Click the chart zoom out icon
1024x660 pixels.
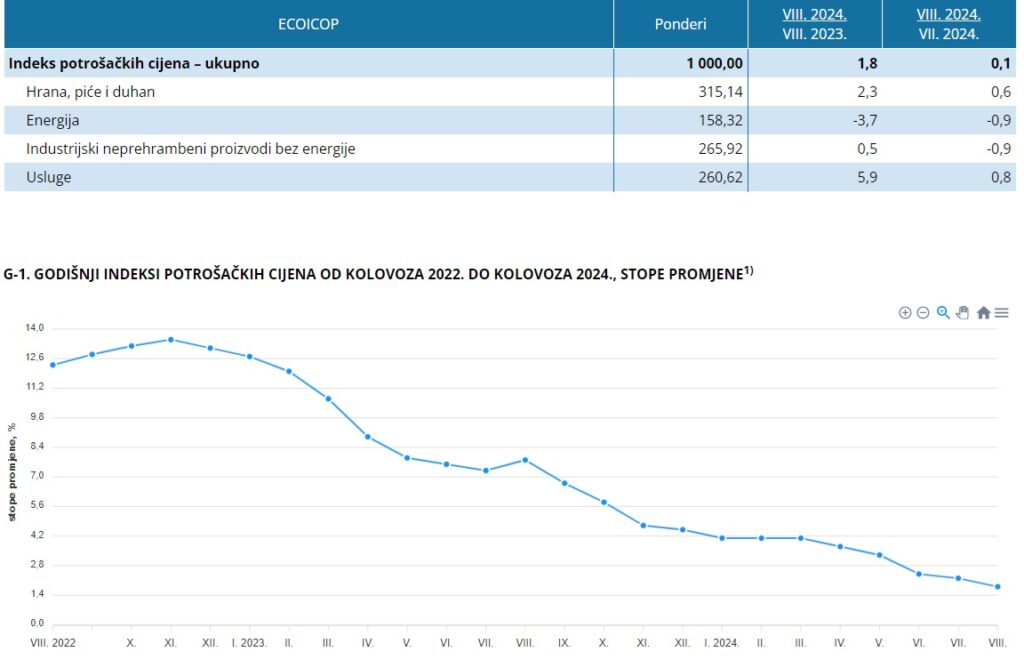pyautogui.click(x=923, y=313)
